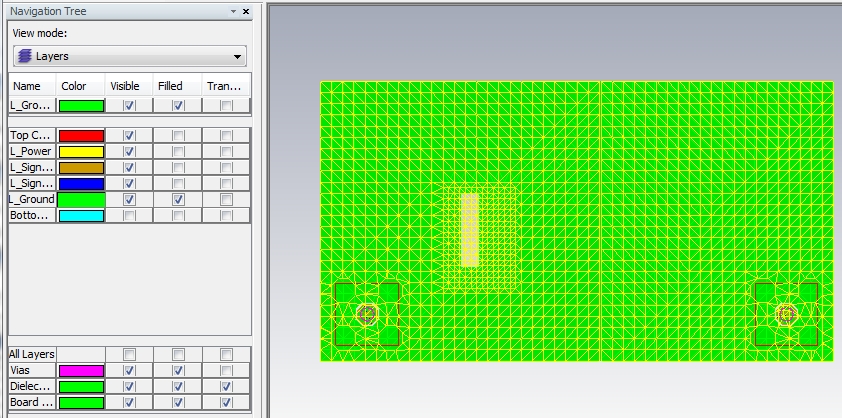
Task: Open red color swatch of Top C... layer
Action: click(x=81, y=135)
